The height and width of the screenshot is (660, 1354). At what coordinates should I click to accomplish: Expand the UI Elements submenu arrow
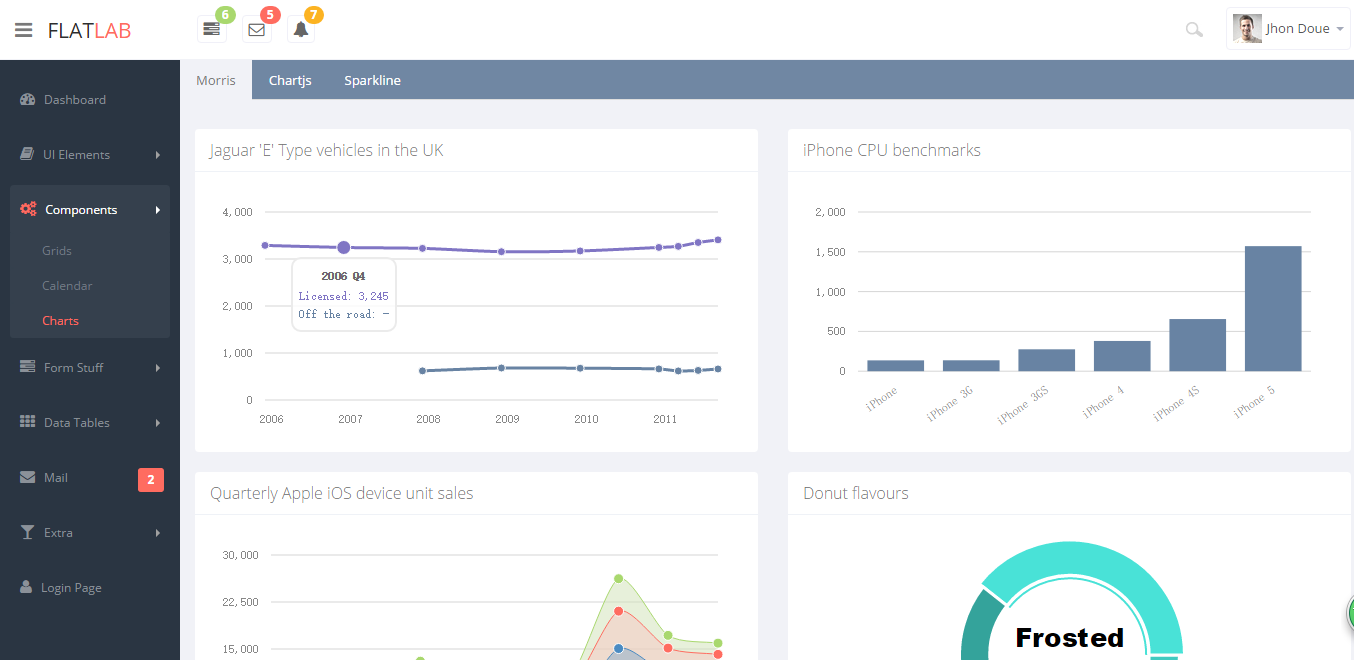coord(158,155)
